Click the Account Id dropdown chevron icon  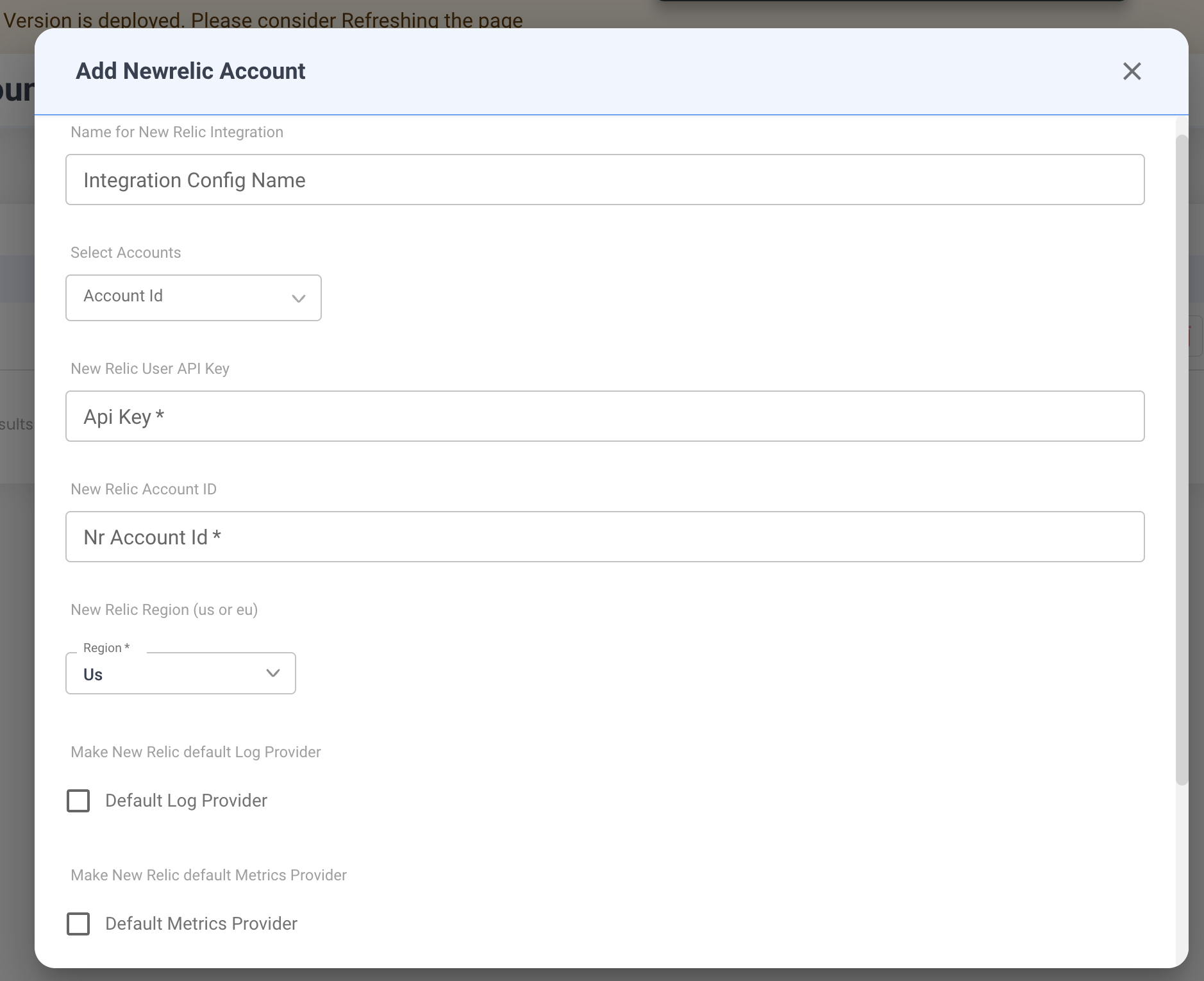click(x=298, y=299)
